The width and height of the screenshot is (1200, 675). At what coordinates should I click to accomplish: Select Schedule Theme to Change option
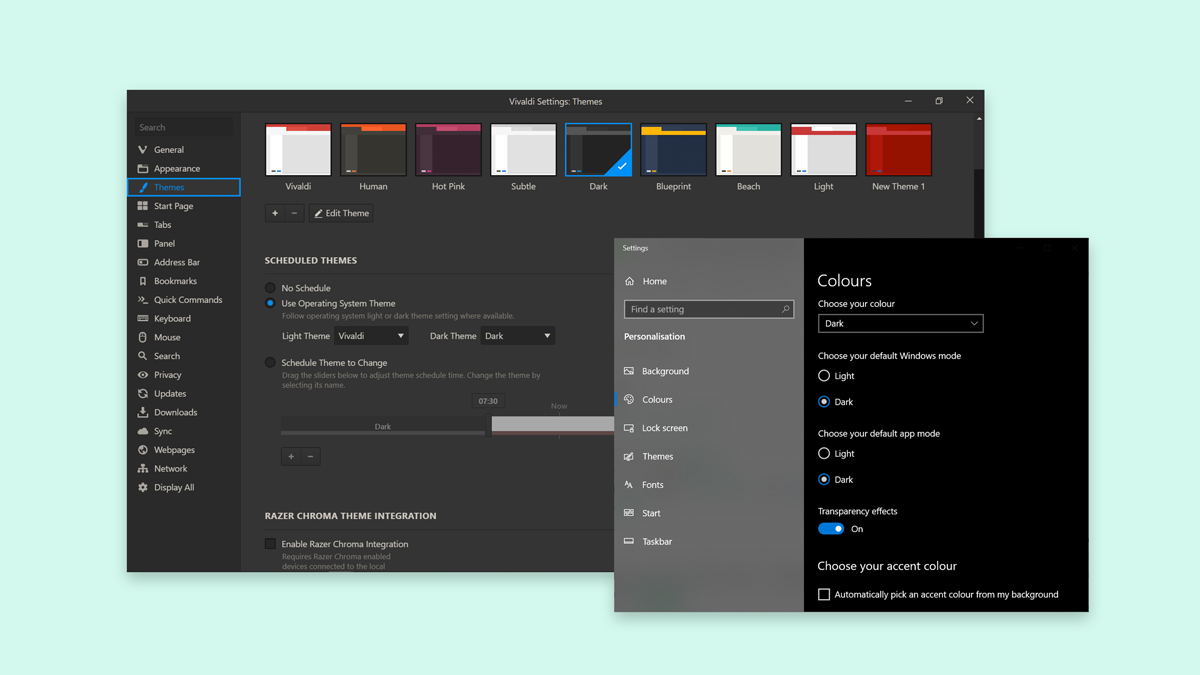[270, 363]
